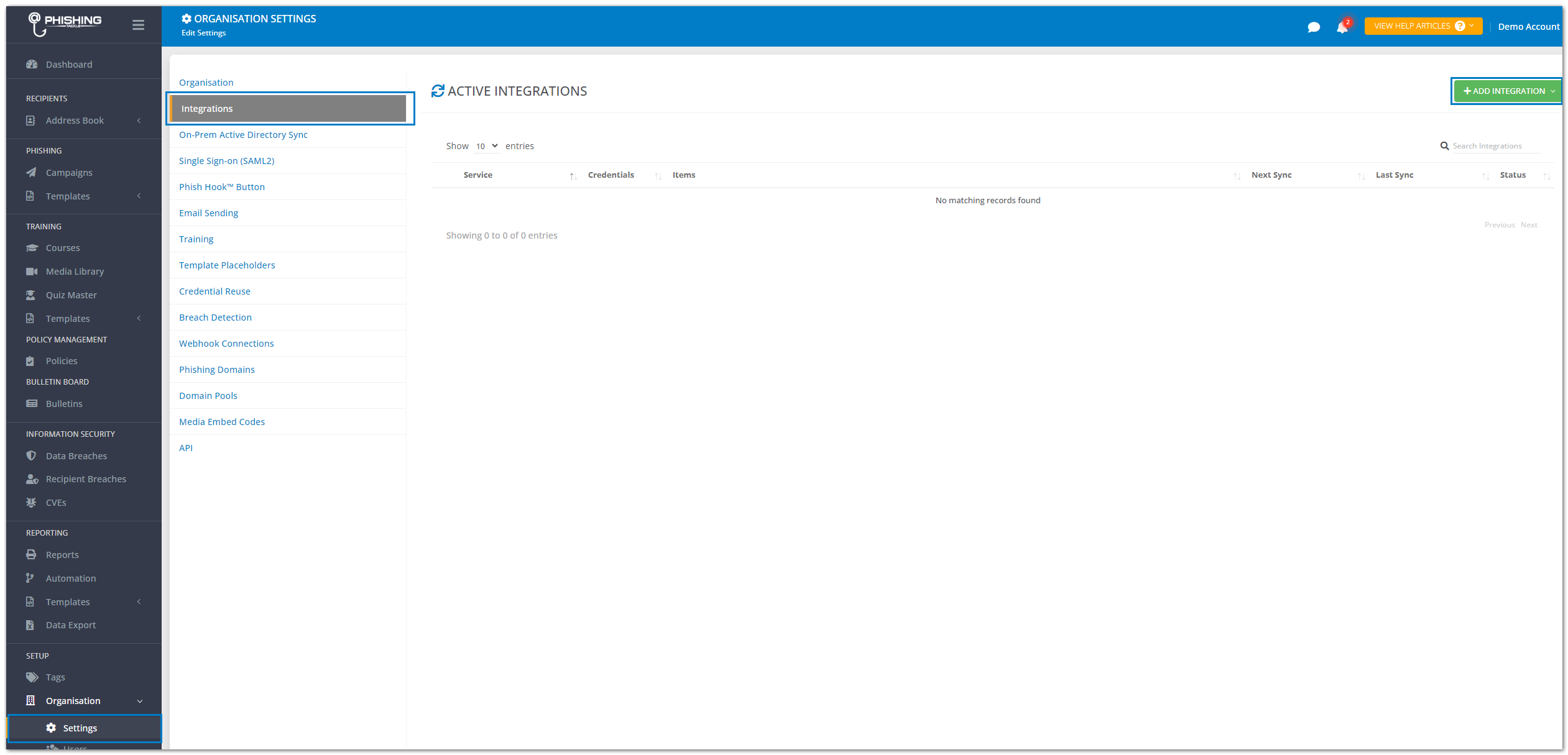This screenshot has height=755, width=1568.
Task: Open Single Sign-on (SAML2) tab
Action: coord(226,161)
